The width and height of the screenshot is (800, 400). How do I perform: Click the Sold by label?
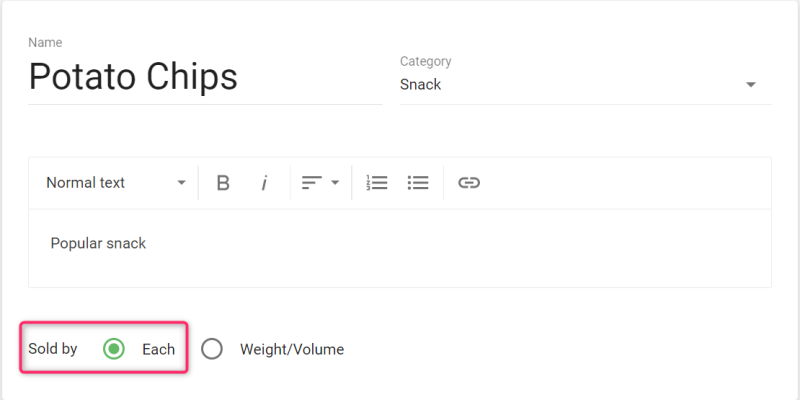point(53,349)
